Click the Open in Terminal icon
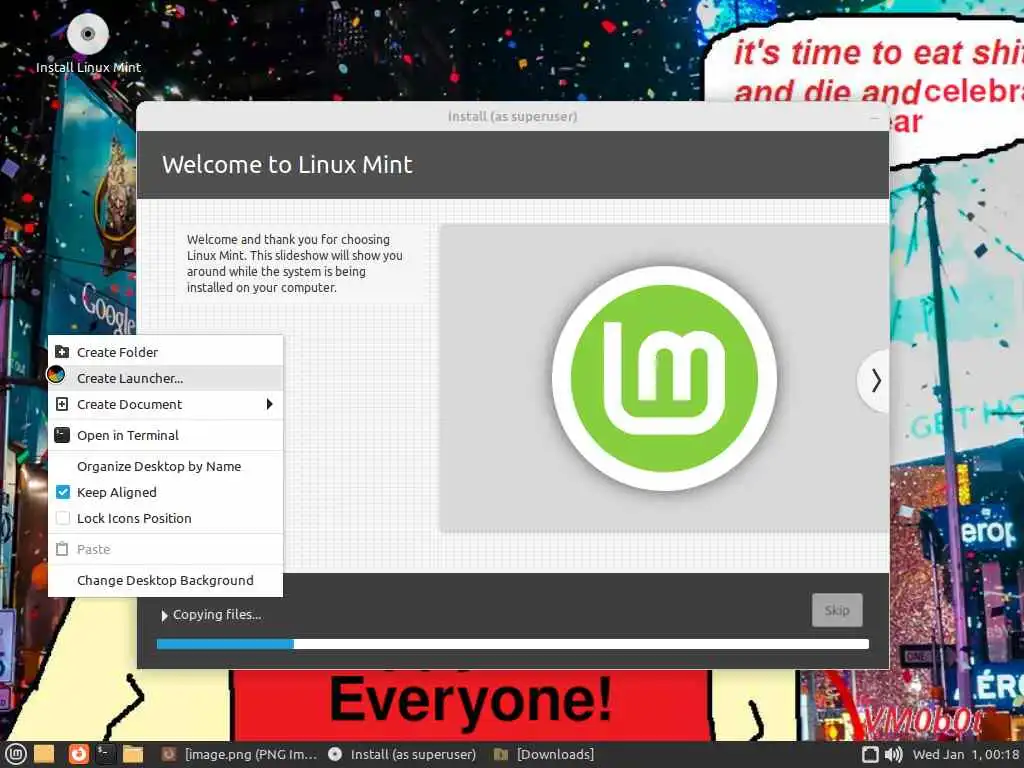The image size is (1024, 768). coord(62,435)
